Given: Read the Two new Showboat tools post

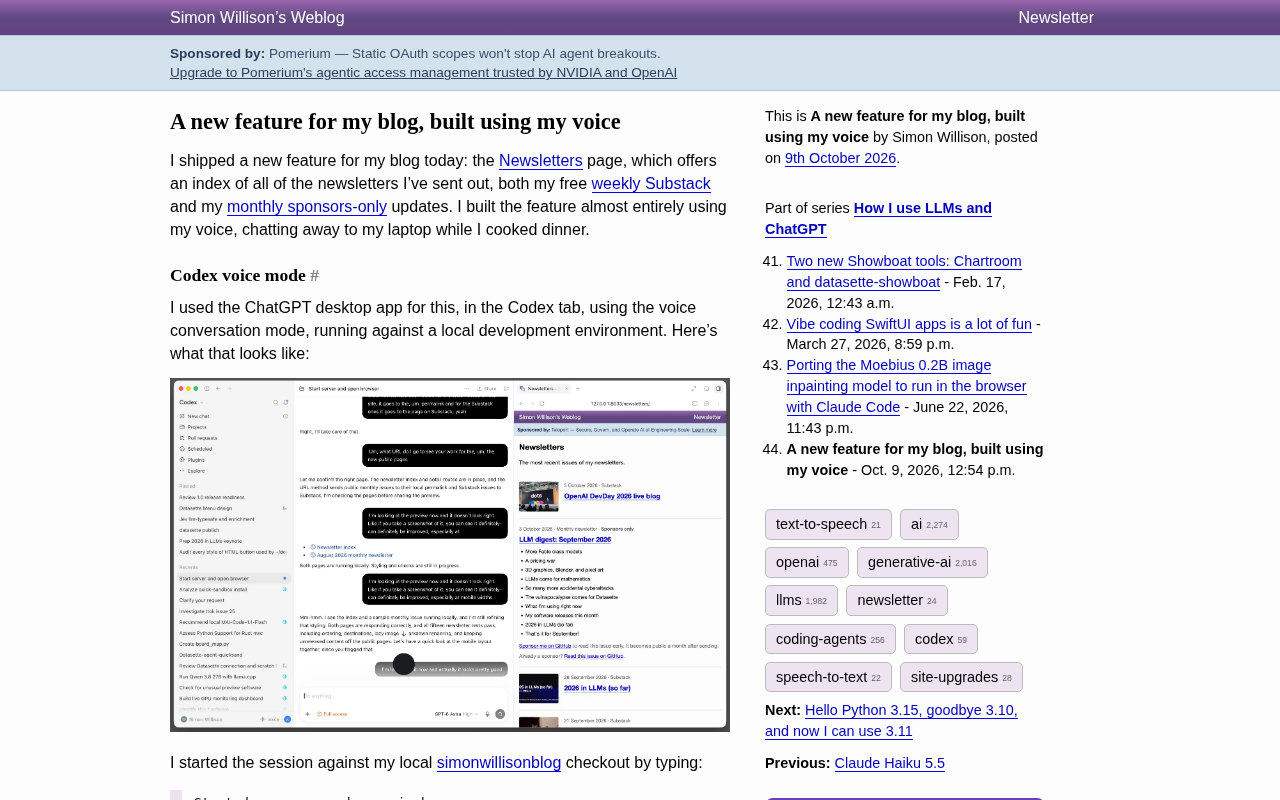Looking at the screenshot, I should (x=904, y=271).
